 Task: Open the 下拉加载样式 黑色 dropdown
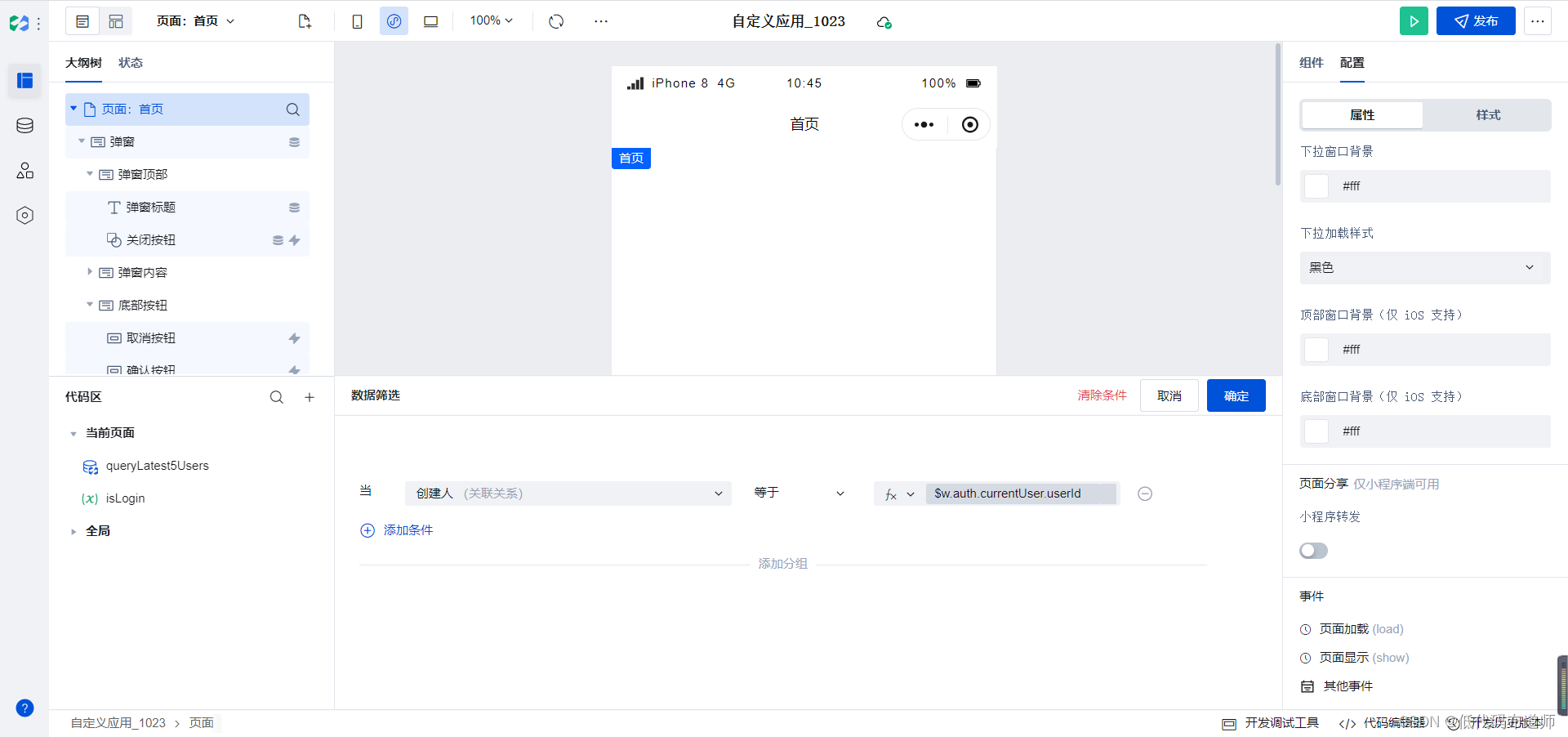tap(1425, 268)
